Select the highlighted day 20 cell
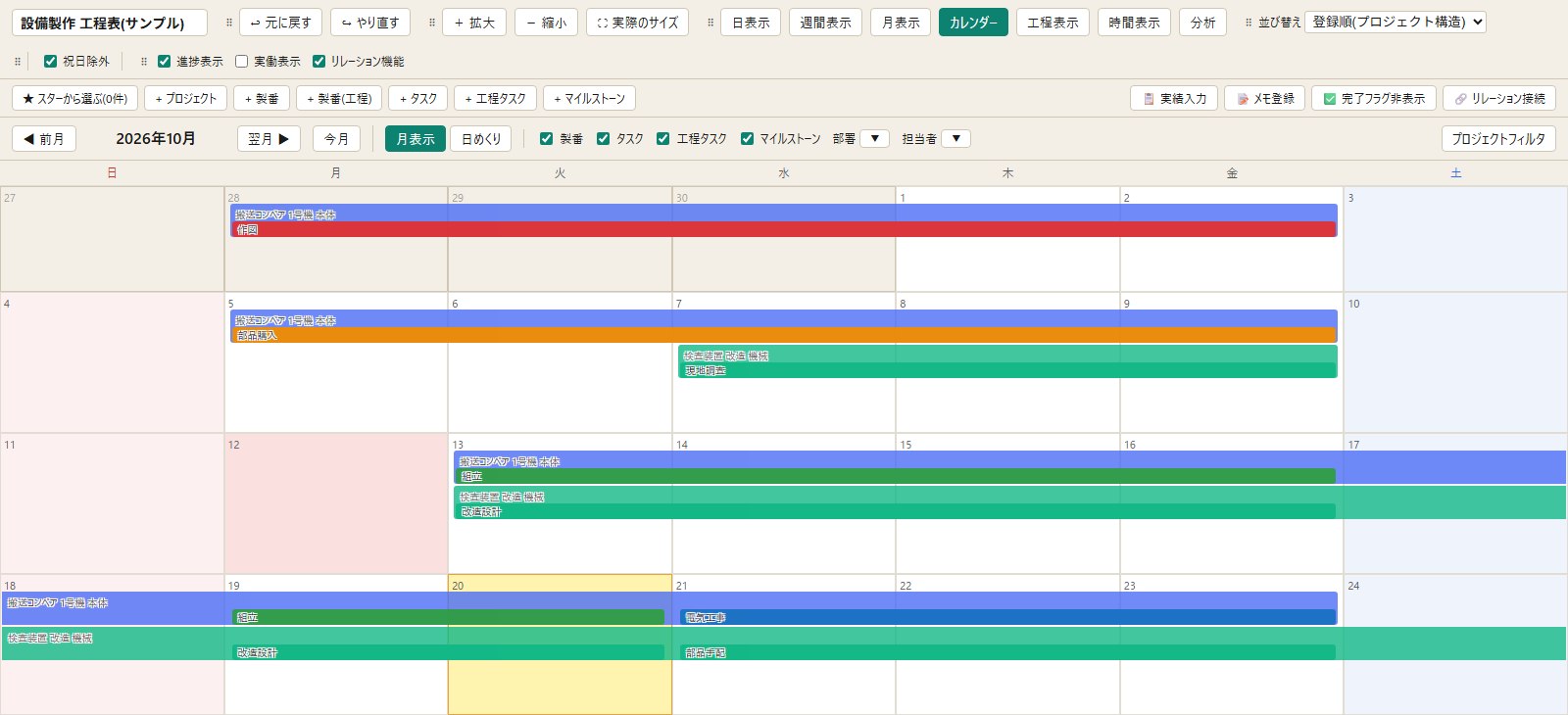1568x715 pixels. pyautogui.click(x=560, y=644)
